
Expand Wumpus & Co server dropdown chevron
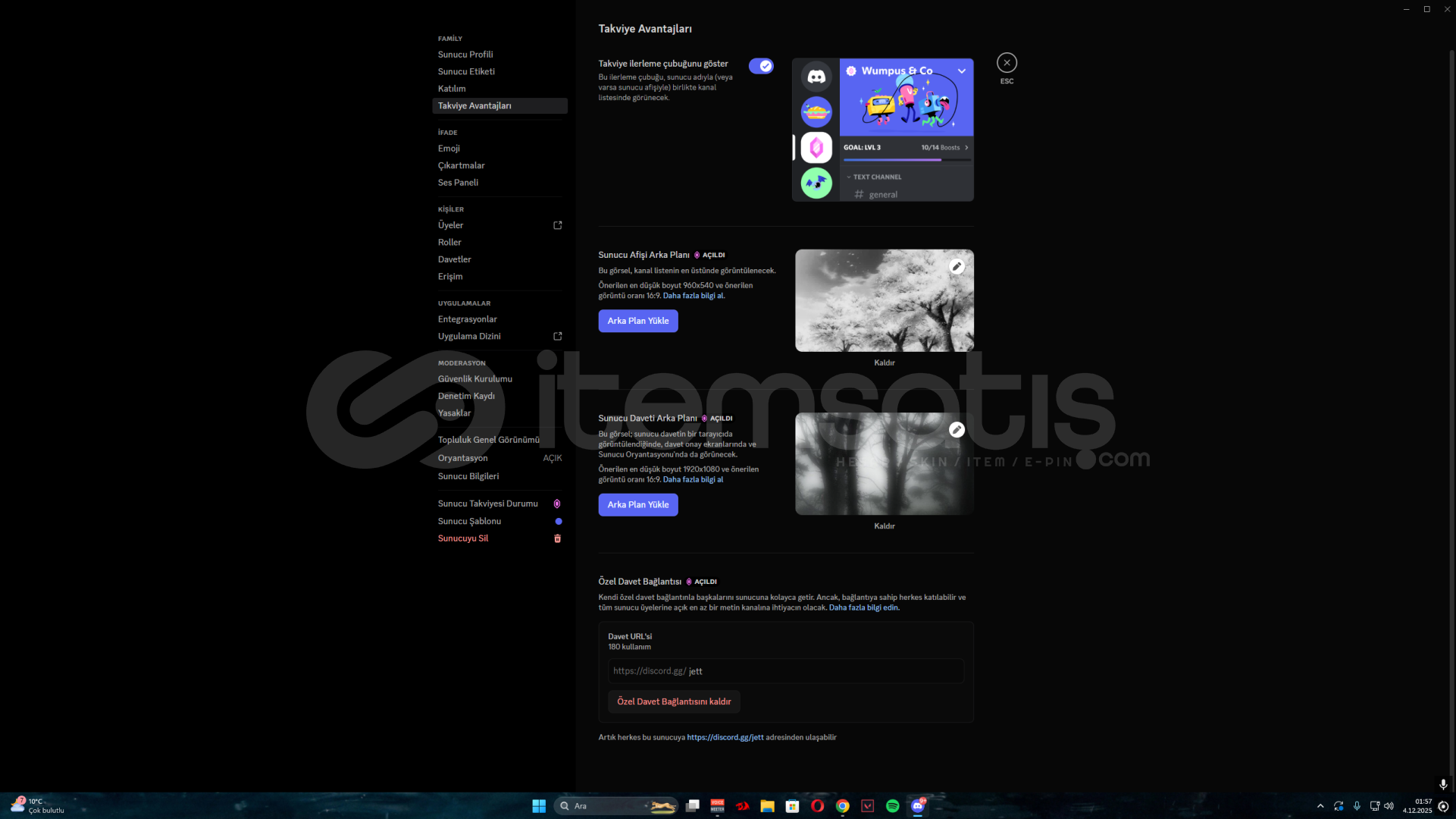[962, 71]
